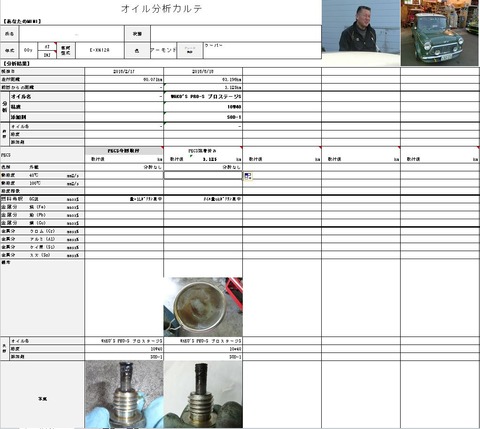Click the 鉛 (Pb) row label
The width and height of the screenshot is (480, 429).
click(38, 215)
